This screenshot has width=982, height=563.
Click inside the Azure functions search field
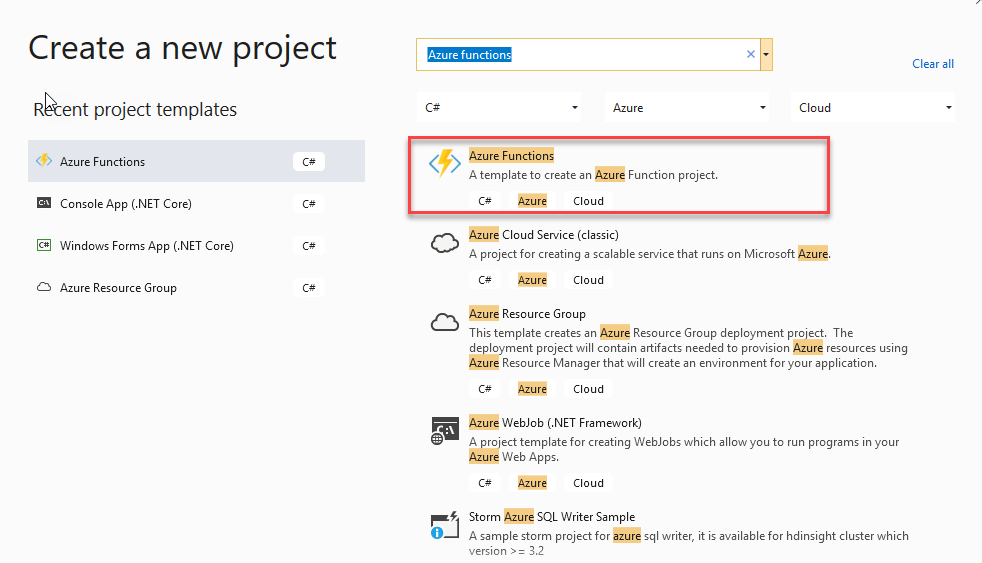[587, 54]
